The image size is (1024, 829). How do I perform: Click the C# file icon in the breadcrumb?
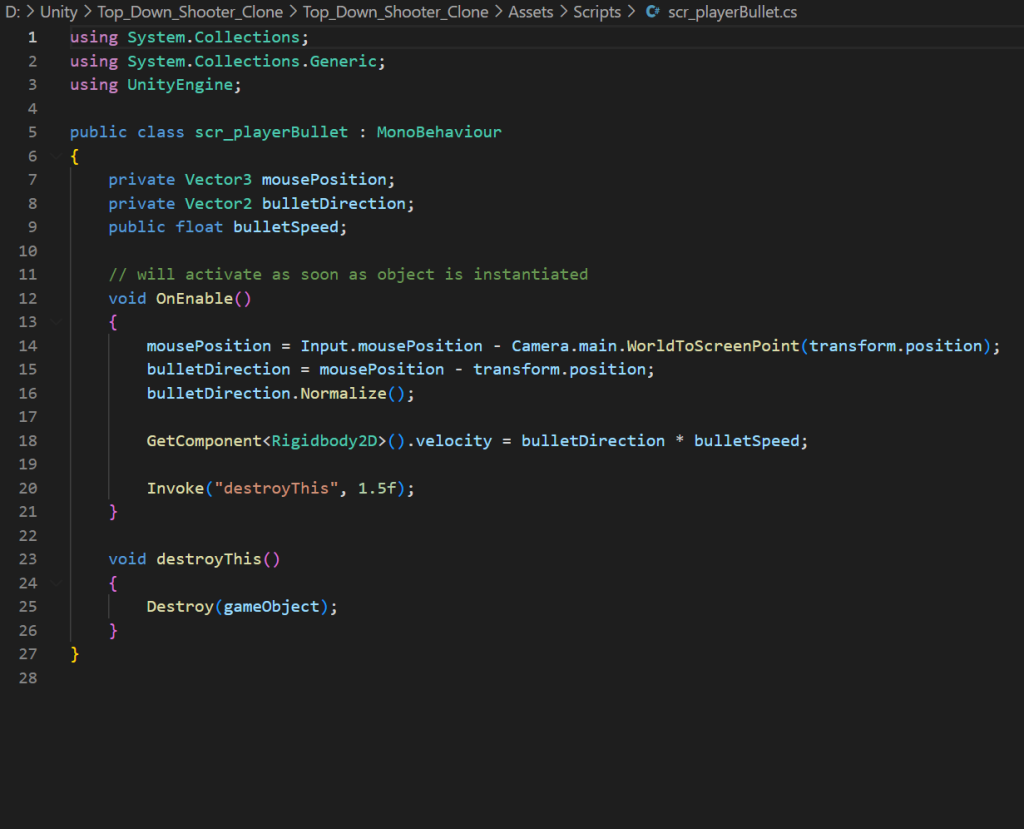pos(652,13)
